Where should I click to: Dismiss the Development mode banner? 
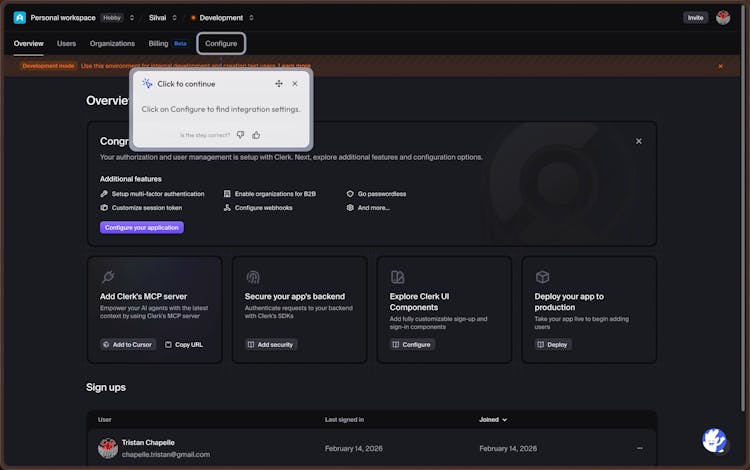click(720, 66)
